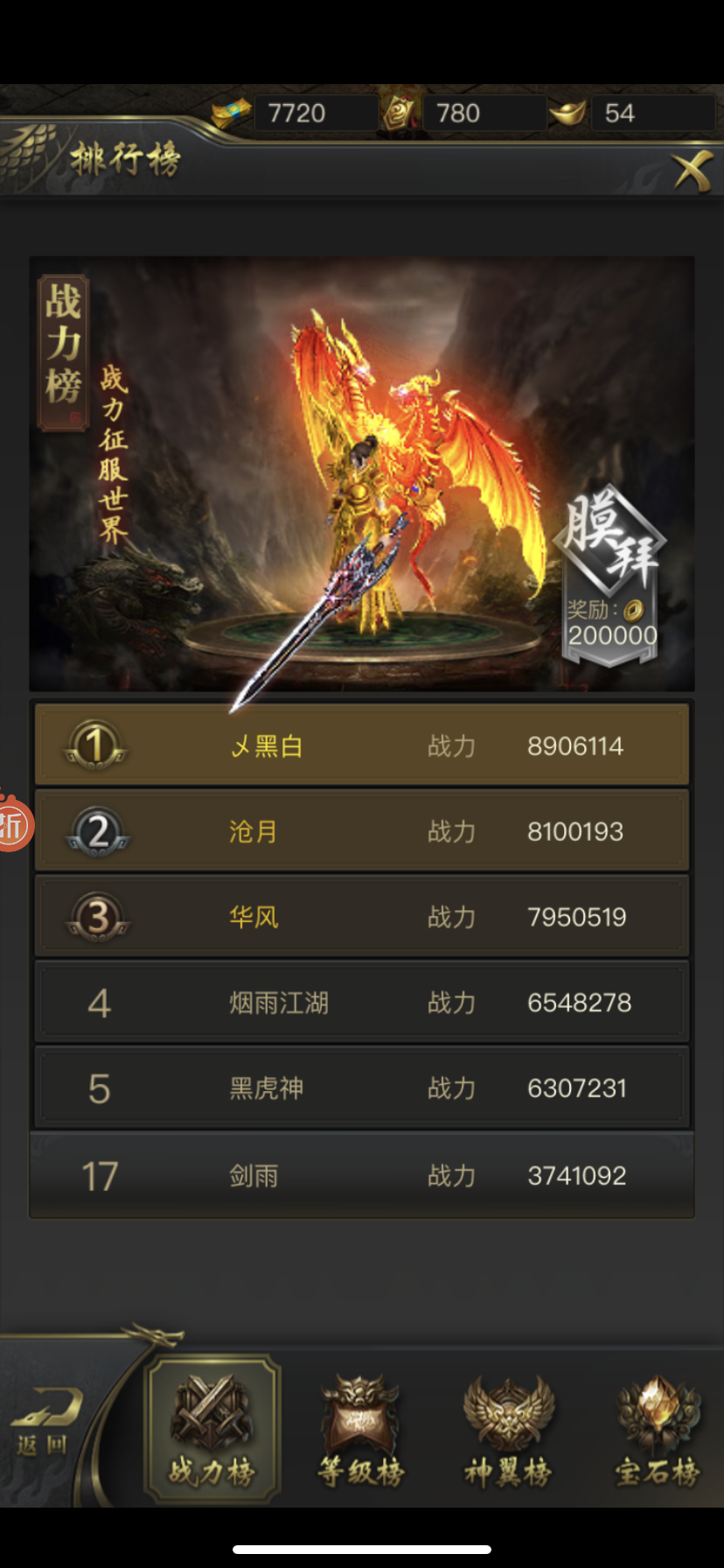Tap the red discount badge on left edge

[14, 822]
